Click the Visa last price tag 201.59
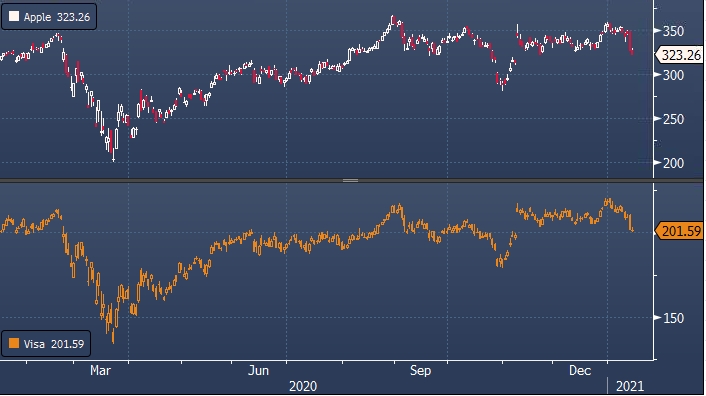The width and height of the screenshot is (706, 396). [679, 231]
